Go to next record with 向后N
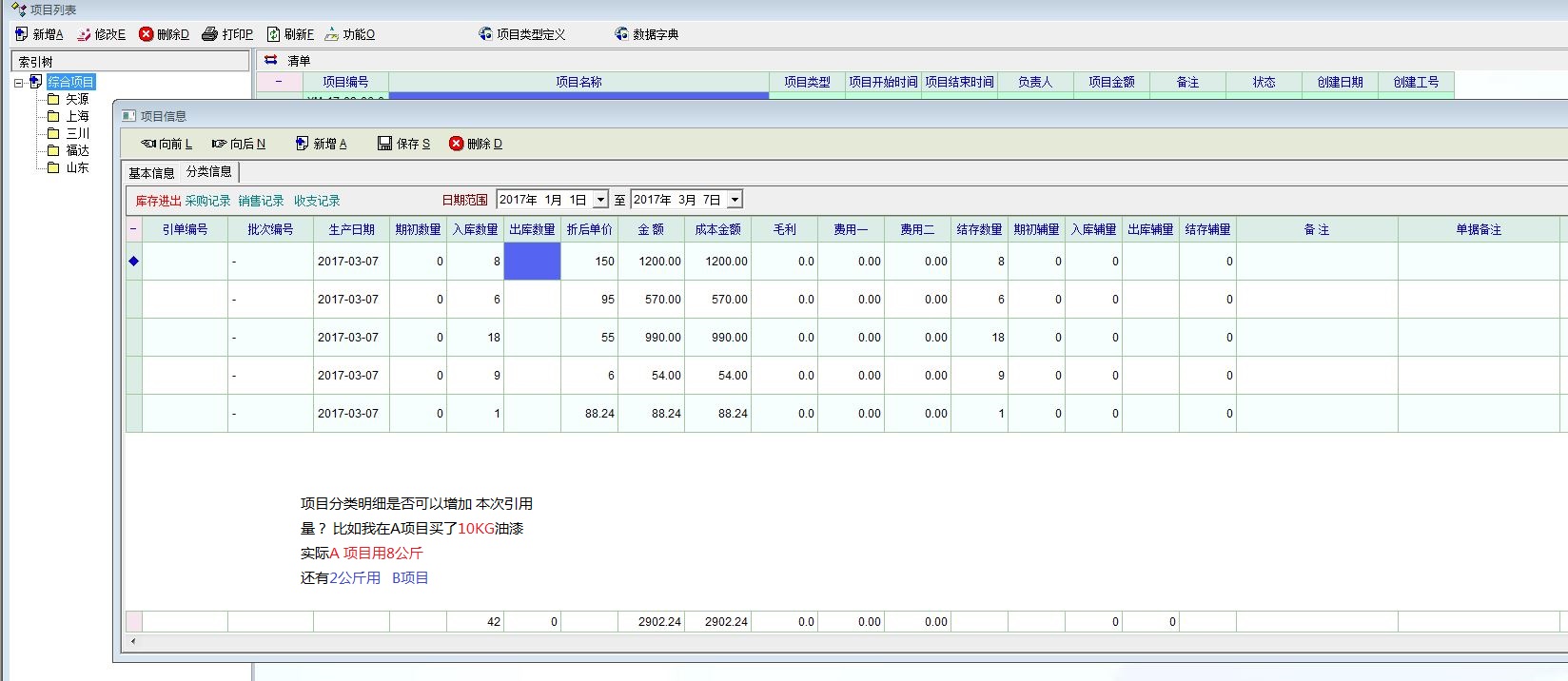This screenshot has width=1568, height=681. click(x=220, y=144)
